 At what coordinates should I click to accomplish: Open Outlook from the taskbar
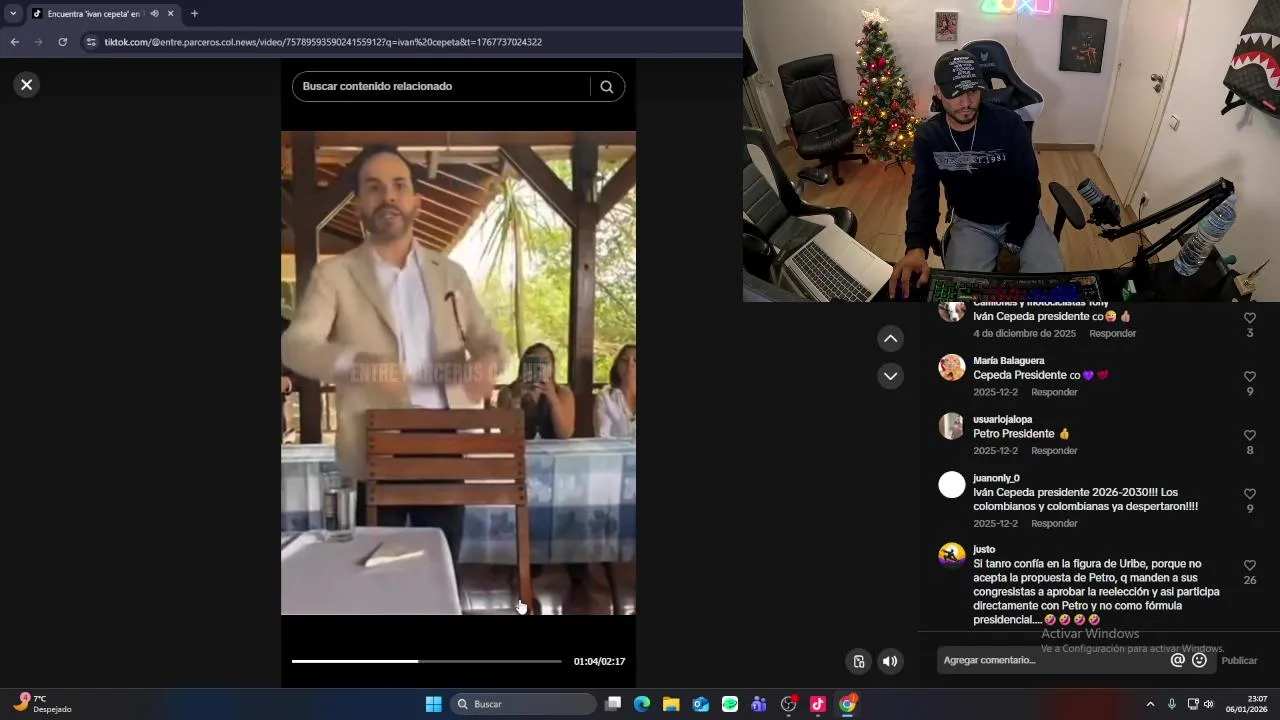click(x=701, y=704)
